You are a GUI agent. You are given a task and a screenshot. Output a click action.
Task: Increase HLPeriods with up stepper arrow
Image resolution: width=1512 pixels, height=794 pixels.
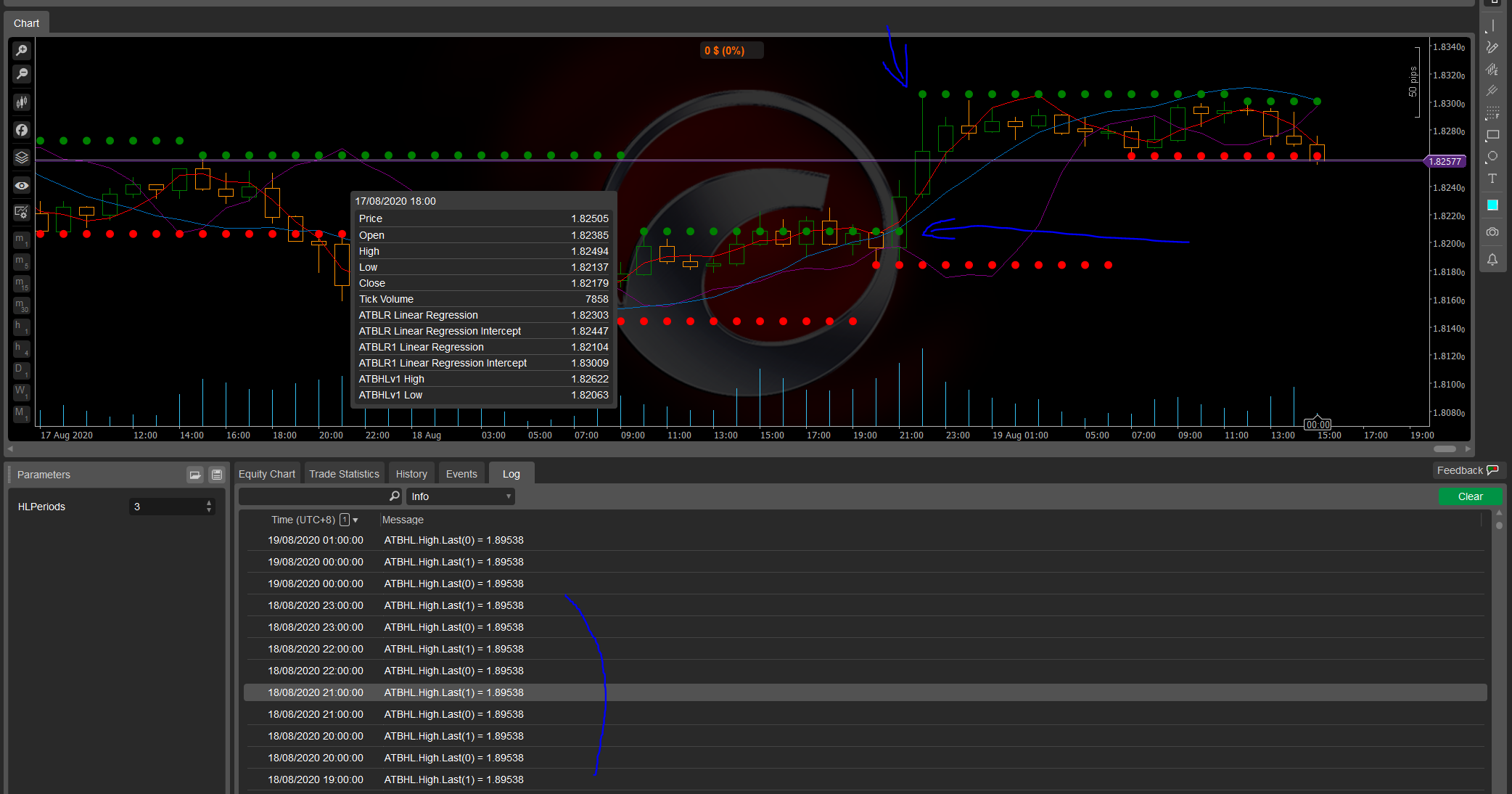(x=209, y=502)
